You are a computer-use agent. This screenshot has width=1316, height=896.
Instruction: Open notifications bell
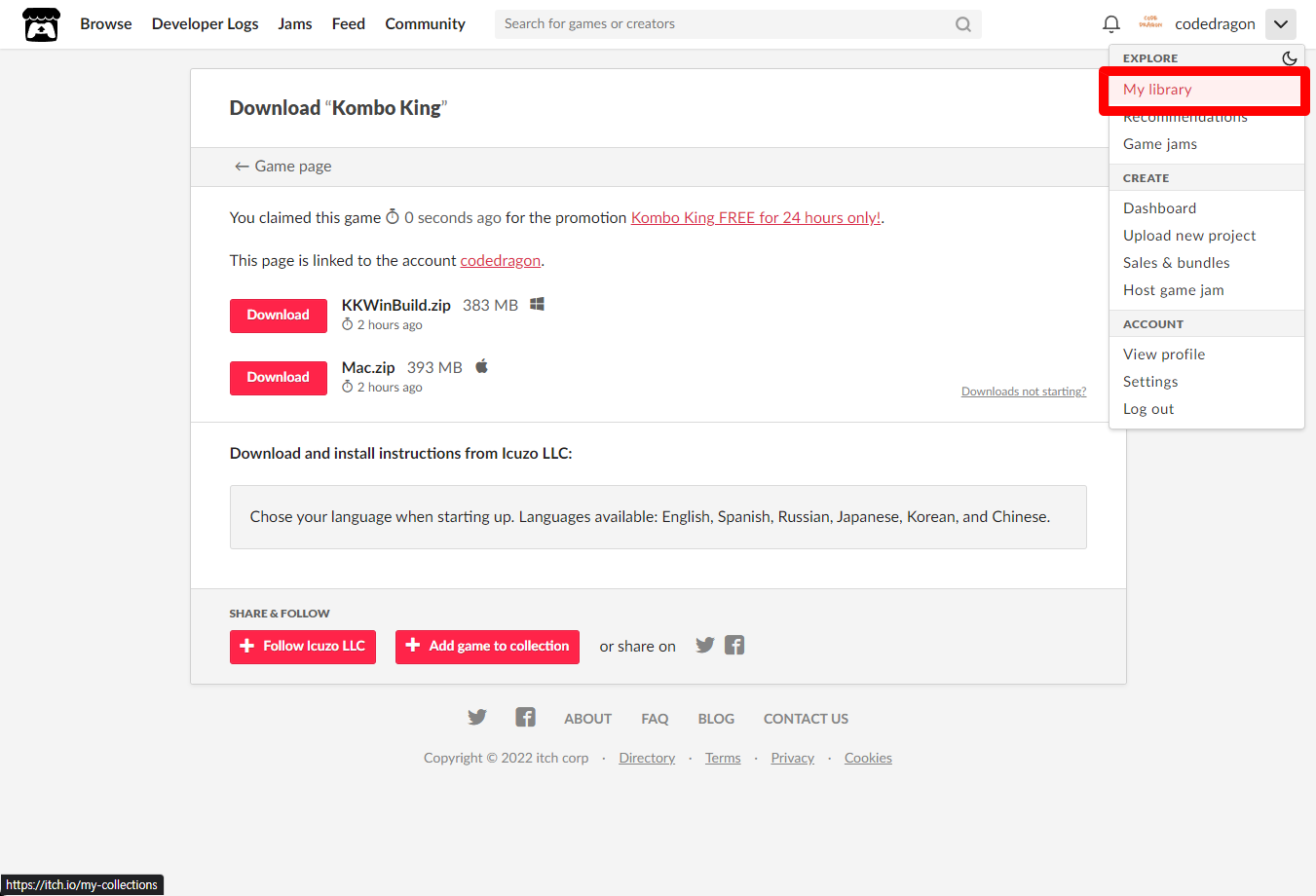point(1110,24)
